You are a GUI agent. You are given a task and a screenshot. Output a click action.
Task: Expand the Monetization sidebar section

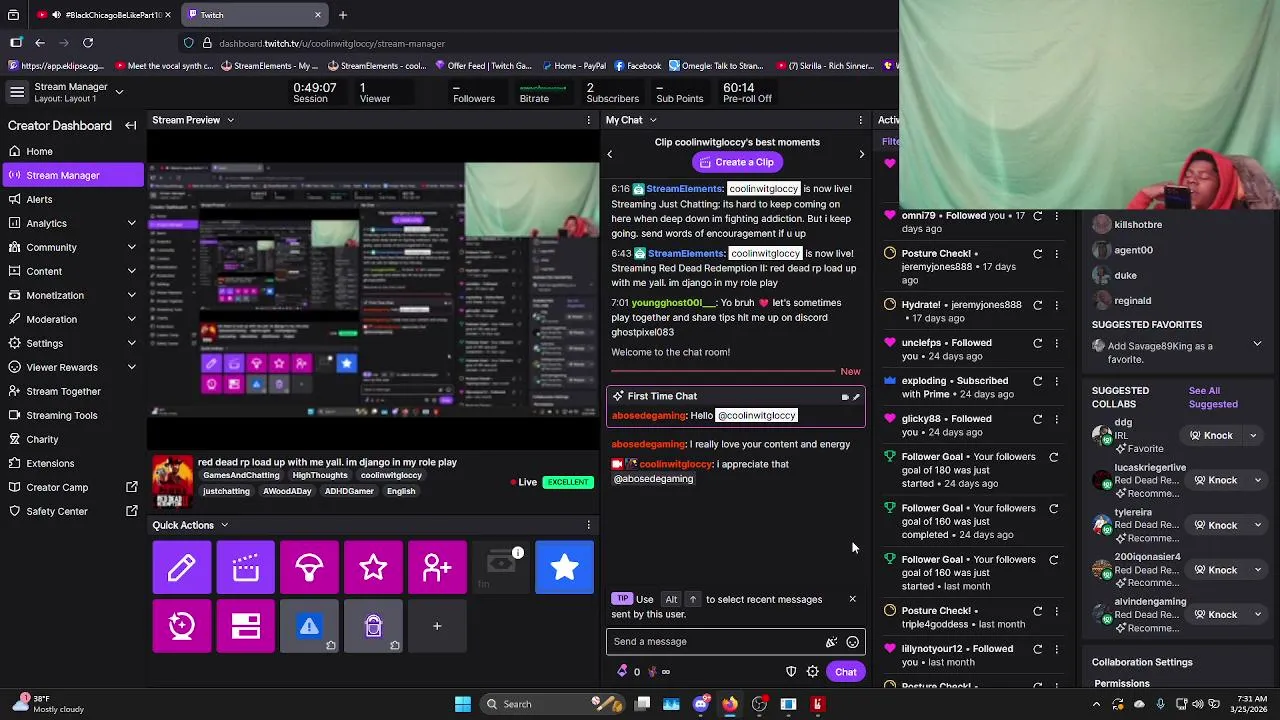pyautogui.click(x=131, y=295)
